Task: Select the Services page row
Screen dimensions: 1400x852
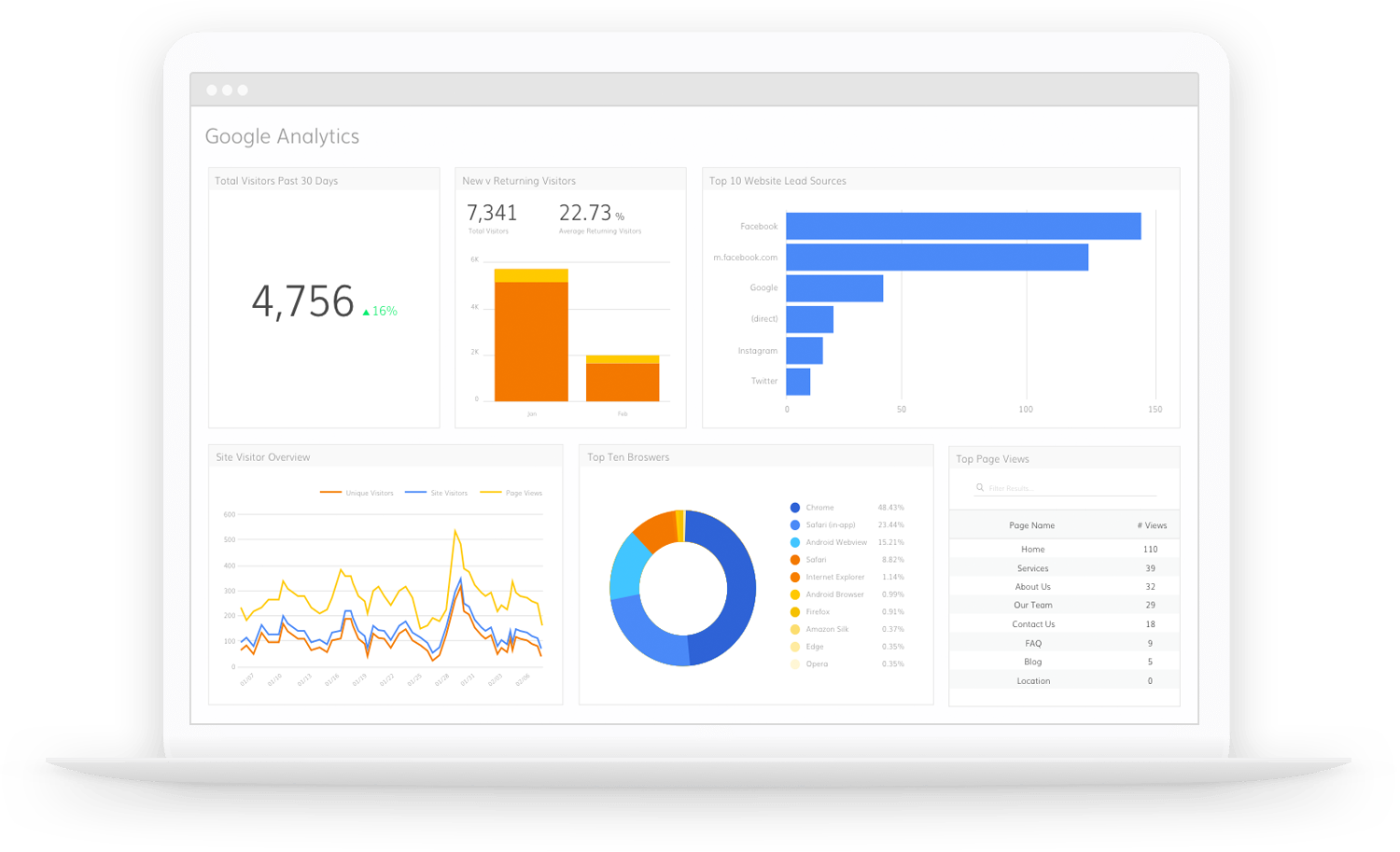Action: [1064, 568]
